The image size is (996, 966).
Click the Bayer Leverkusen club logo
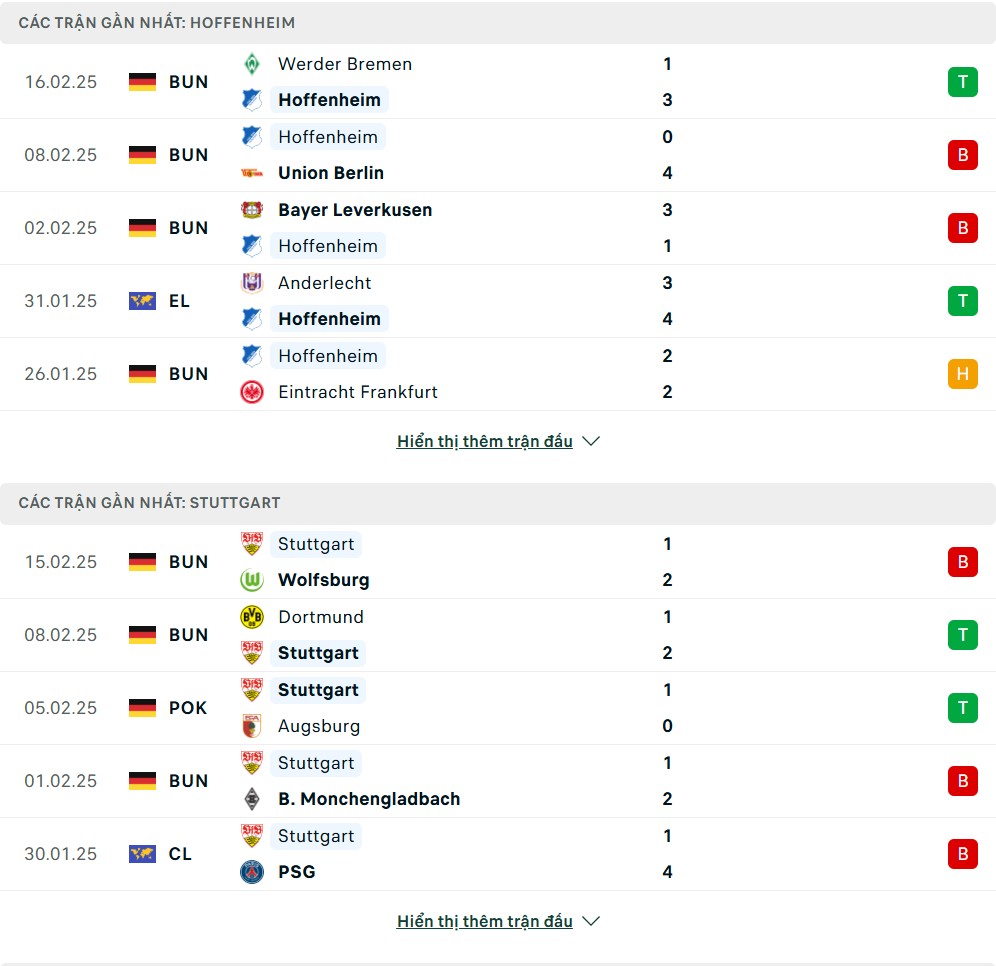point(252,210)
